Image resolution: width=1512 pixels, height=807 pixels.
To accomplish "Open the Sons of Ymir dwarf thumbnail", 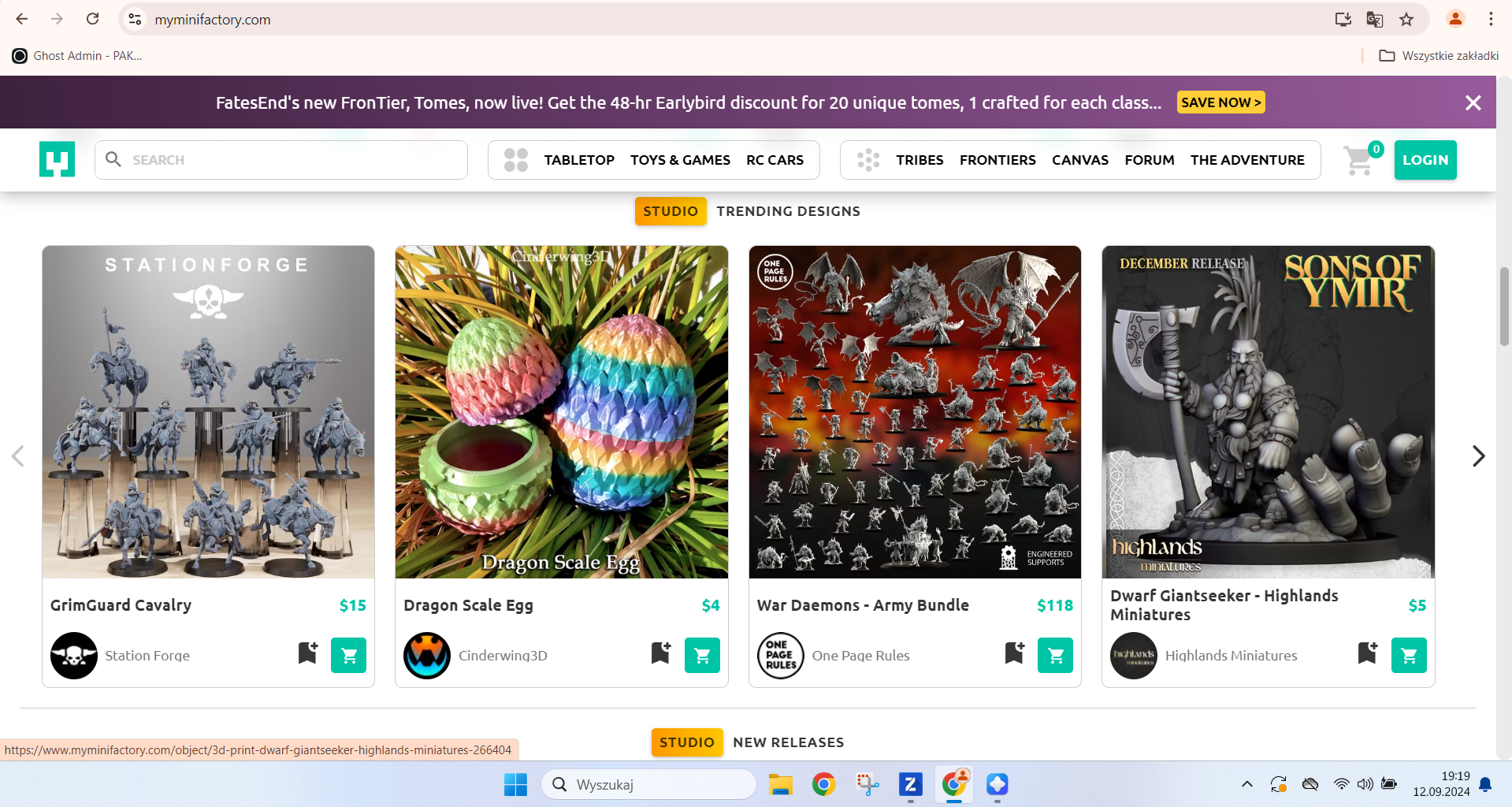I will [1269, 412].
